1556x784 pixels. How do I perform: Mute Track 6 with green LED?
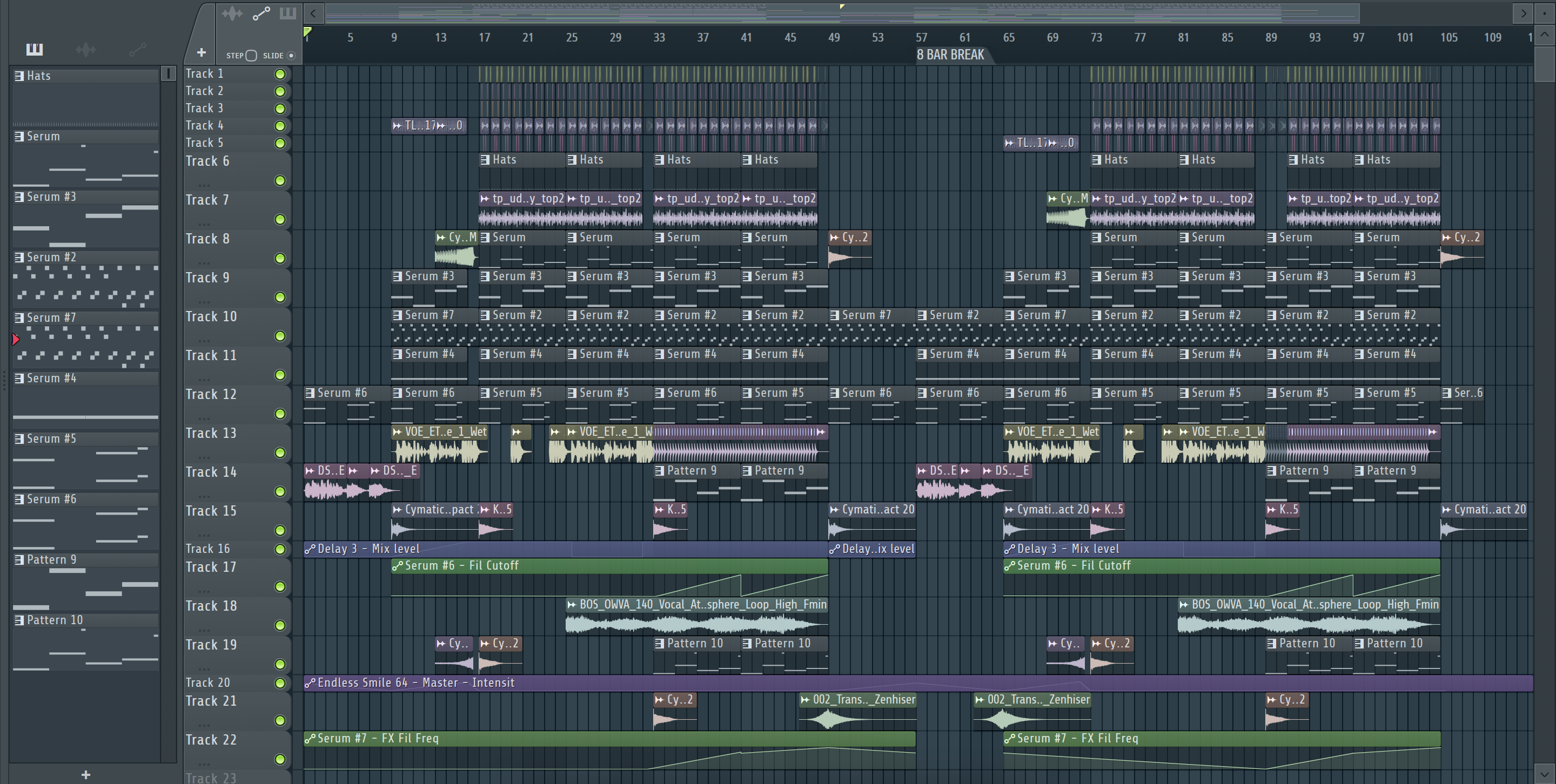click(280, 180)
